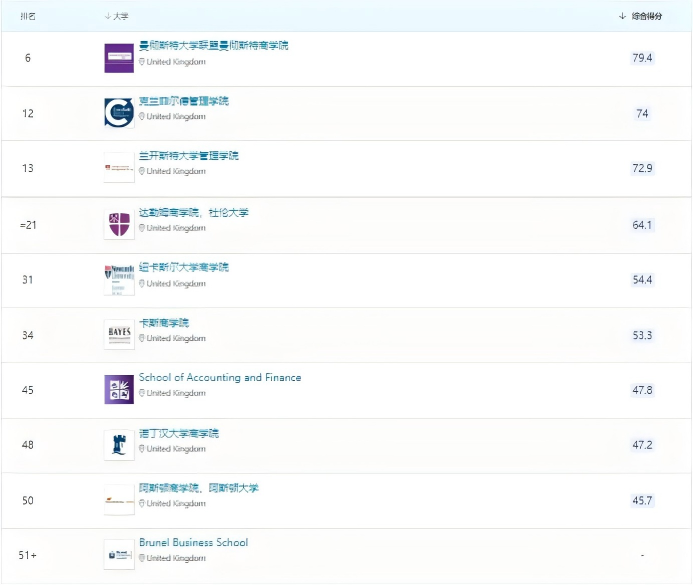
Task: Select score 54.4 cell
Action: [642, 280]
